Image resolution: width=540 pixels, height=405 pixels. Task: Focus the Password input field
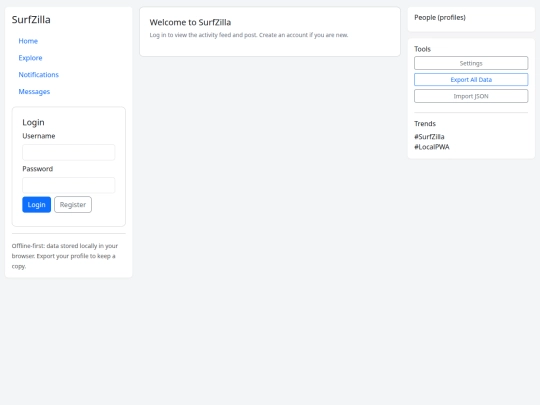[69, 185]
